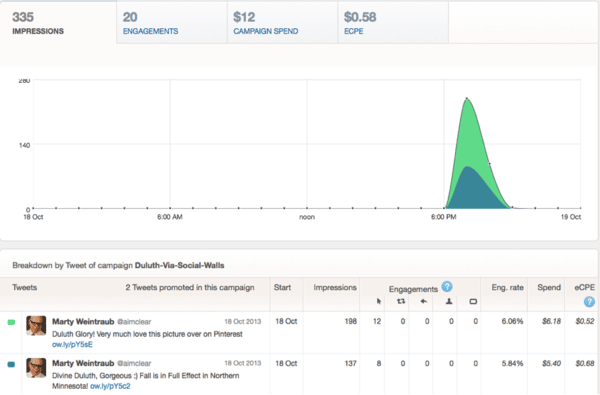Click the clicks cursor icon column header

(x=378, y=302)
